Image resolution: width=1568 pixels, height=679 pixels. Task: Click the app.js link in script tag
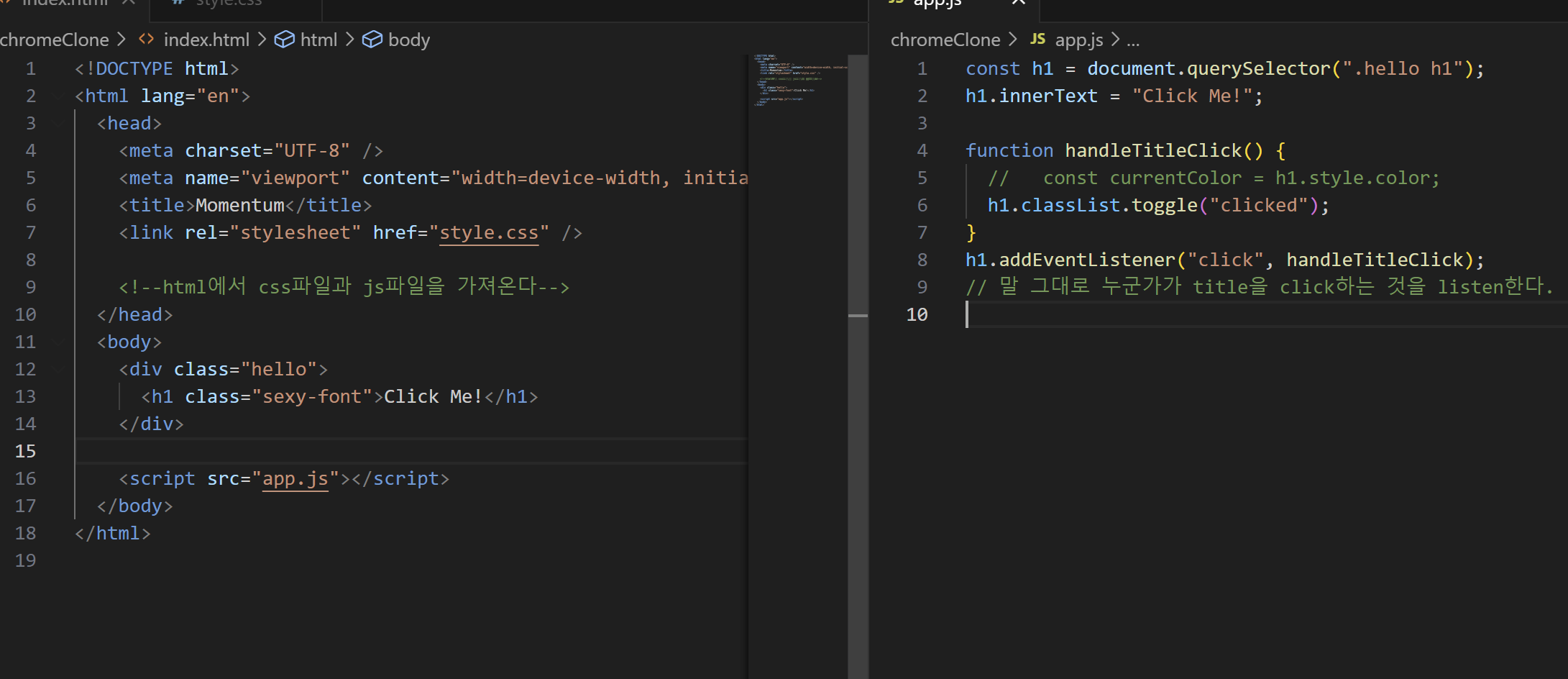pos(295,479)
